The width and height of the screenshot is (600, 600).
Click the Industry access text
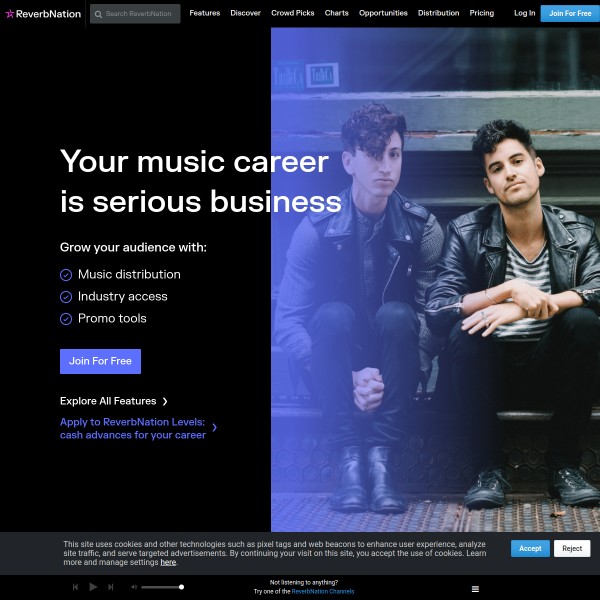coord(123,297)
